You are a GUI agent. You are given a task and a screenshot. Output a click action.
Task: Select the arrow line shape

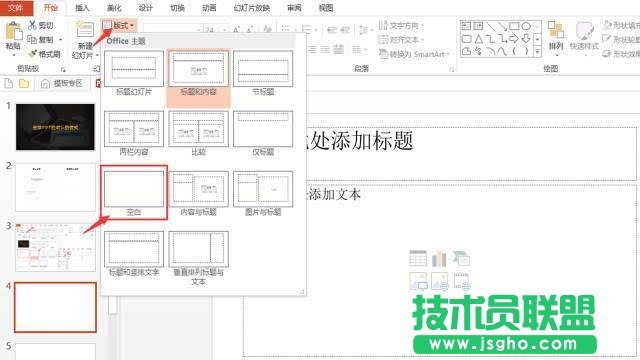tap(503, 27)
